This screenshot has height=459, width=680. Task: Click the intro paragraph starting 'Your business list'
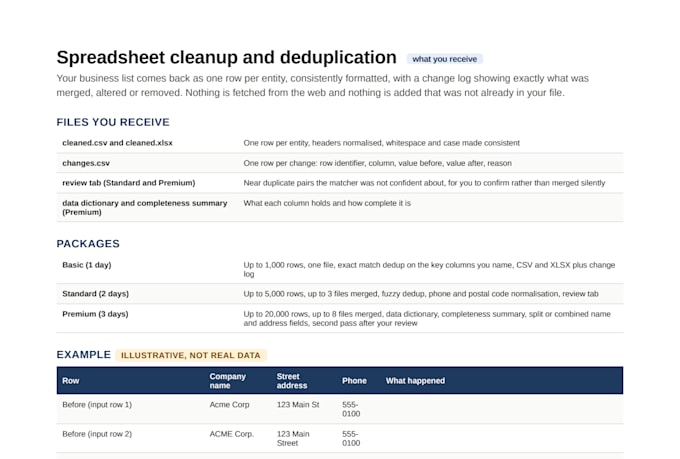tap(322, 85)
